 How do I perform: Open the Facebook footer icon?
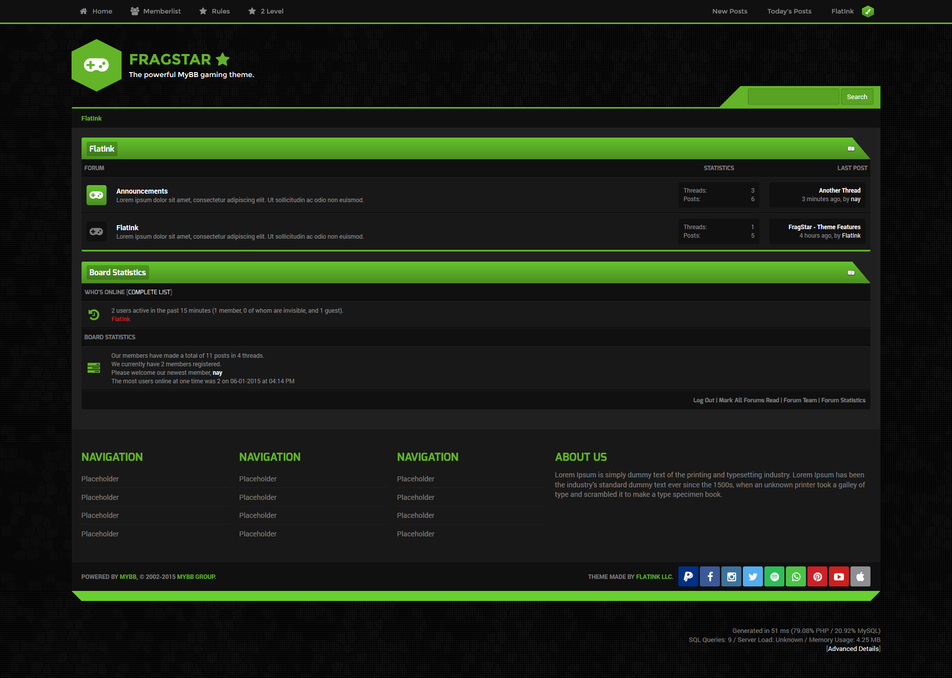pos(710,577)
